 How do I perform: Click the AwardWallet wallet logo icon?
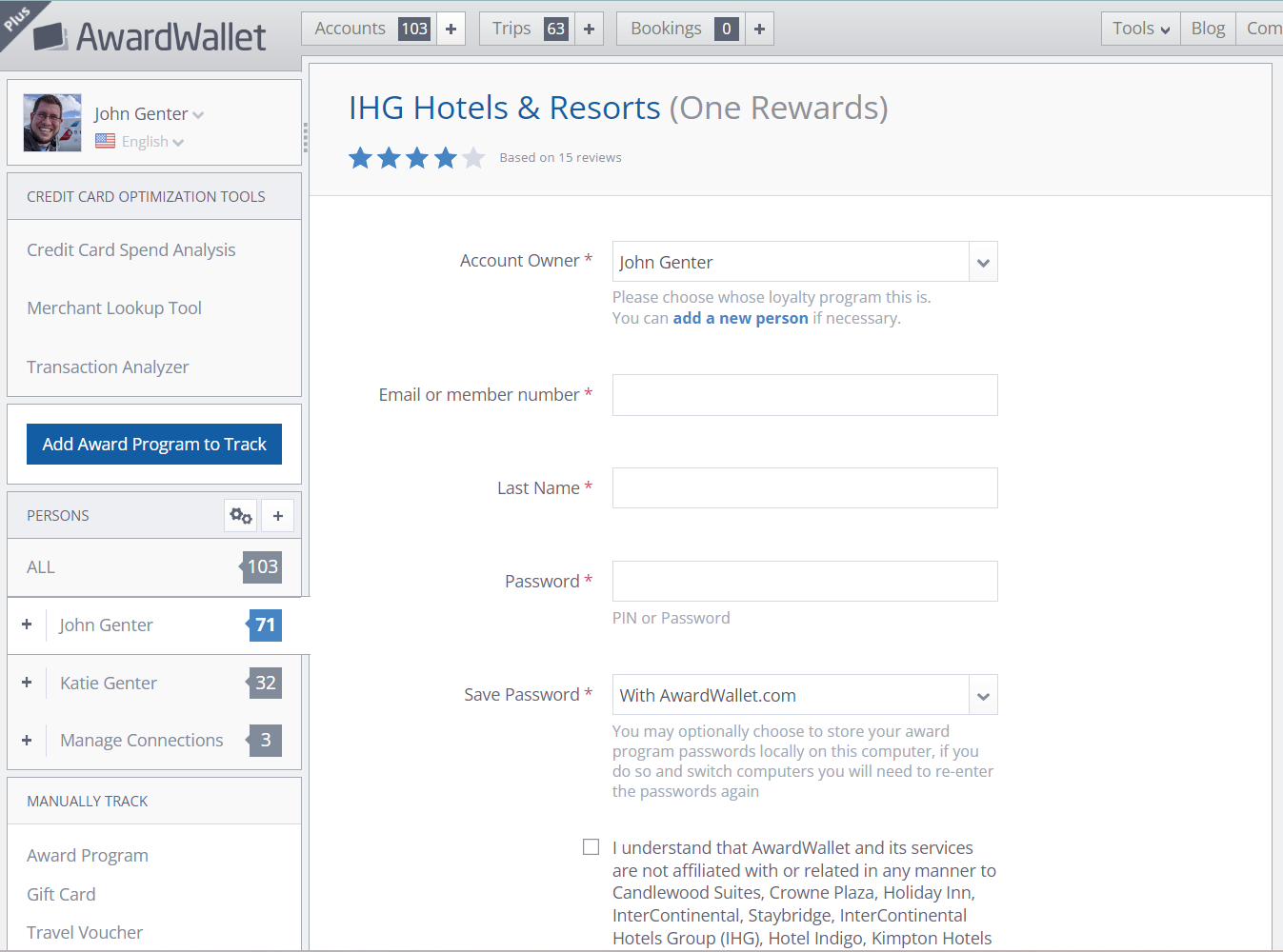(x=52, y=36)
